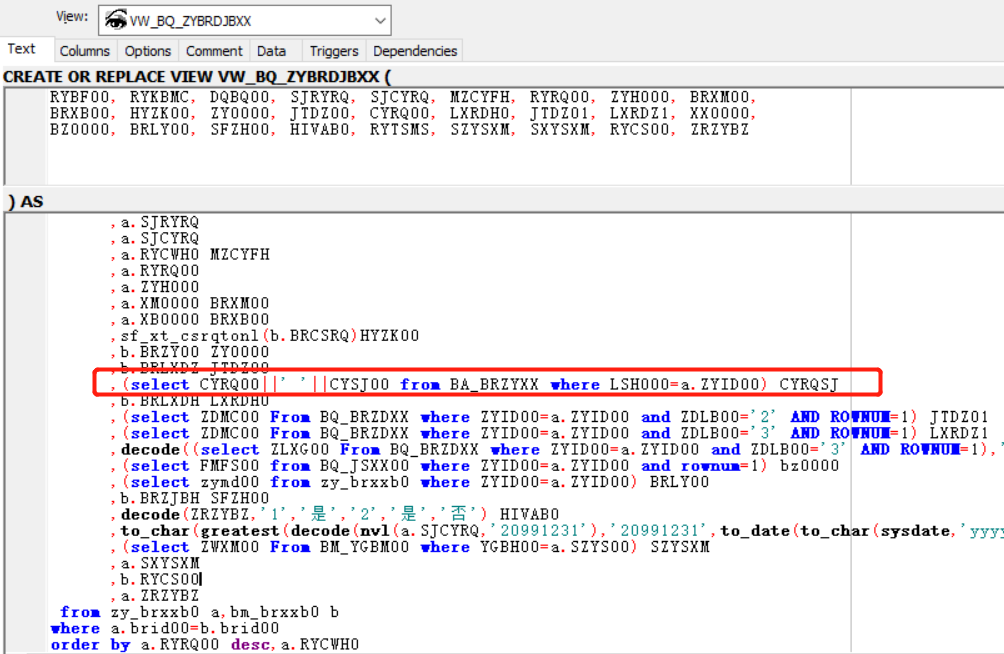
Task: Switch to the Text tab
Action: click(x=21, y=49)
